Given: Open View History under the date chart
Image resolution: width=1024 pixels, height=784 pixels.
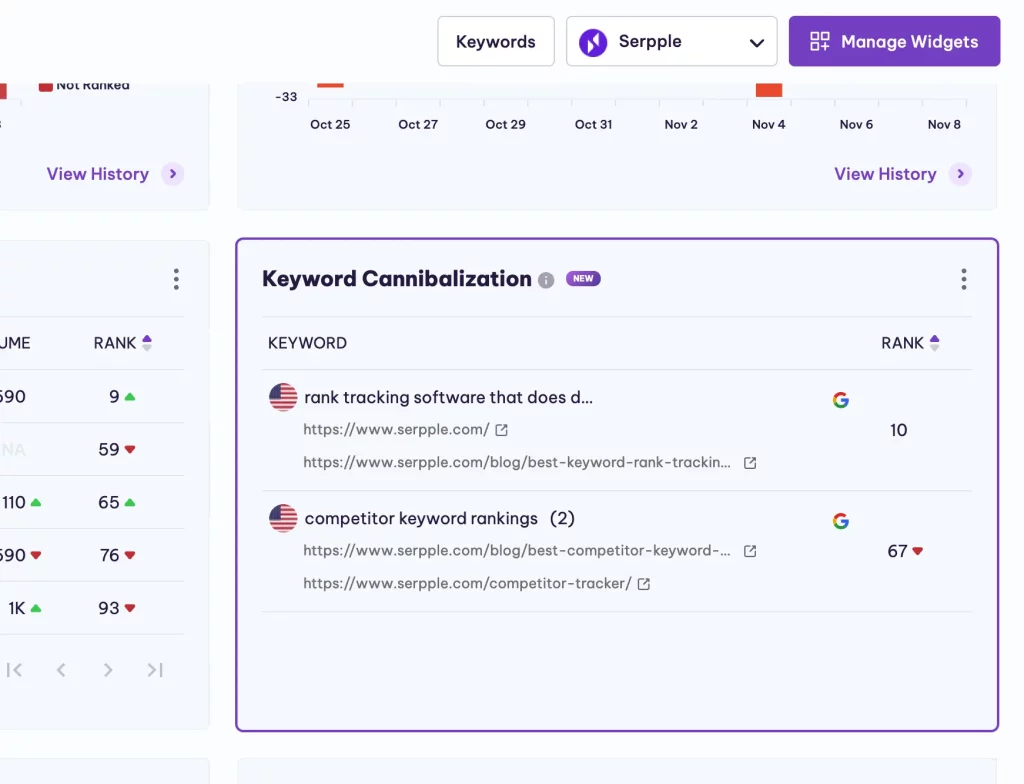Looking at the screenshot, I should click(885, 174).
